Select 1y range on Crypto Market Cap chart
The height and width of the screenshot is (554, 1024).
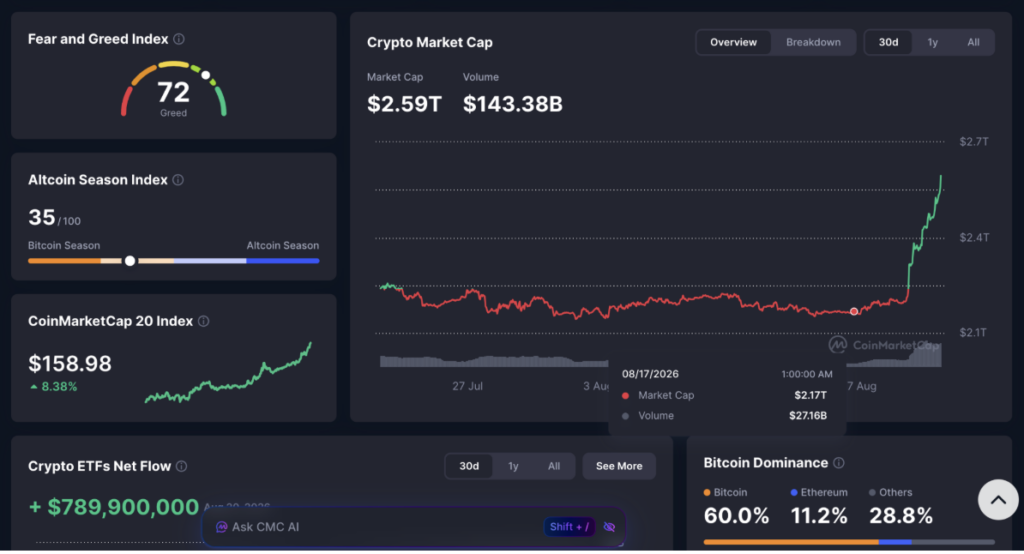933,42
